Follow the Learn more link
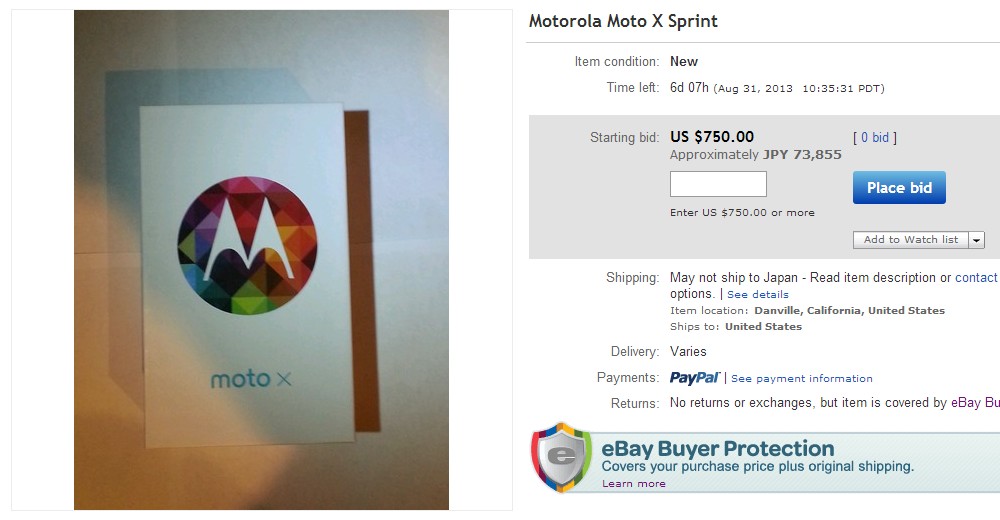The width and height of the screenshot is (1000, 520). (633, 484)
